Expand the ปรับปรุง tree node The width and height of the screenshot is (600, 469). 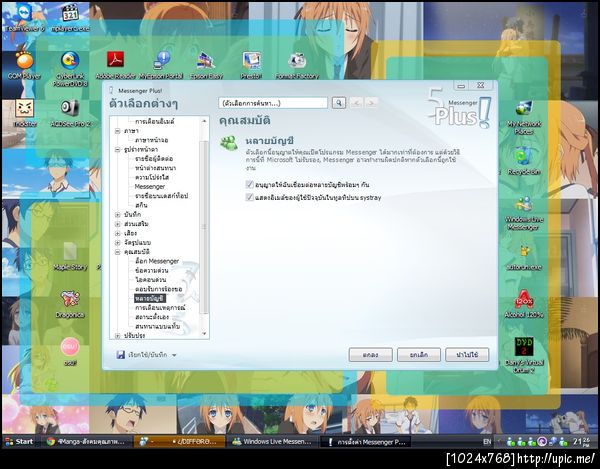(117, 335)
